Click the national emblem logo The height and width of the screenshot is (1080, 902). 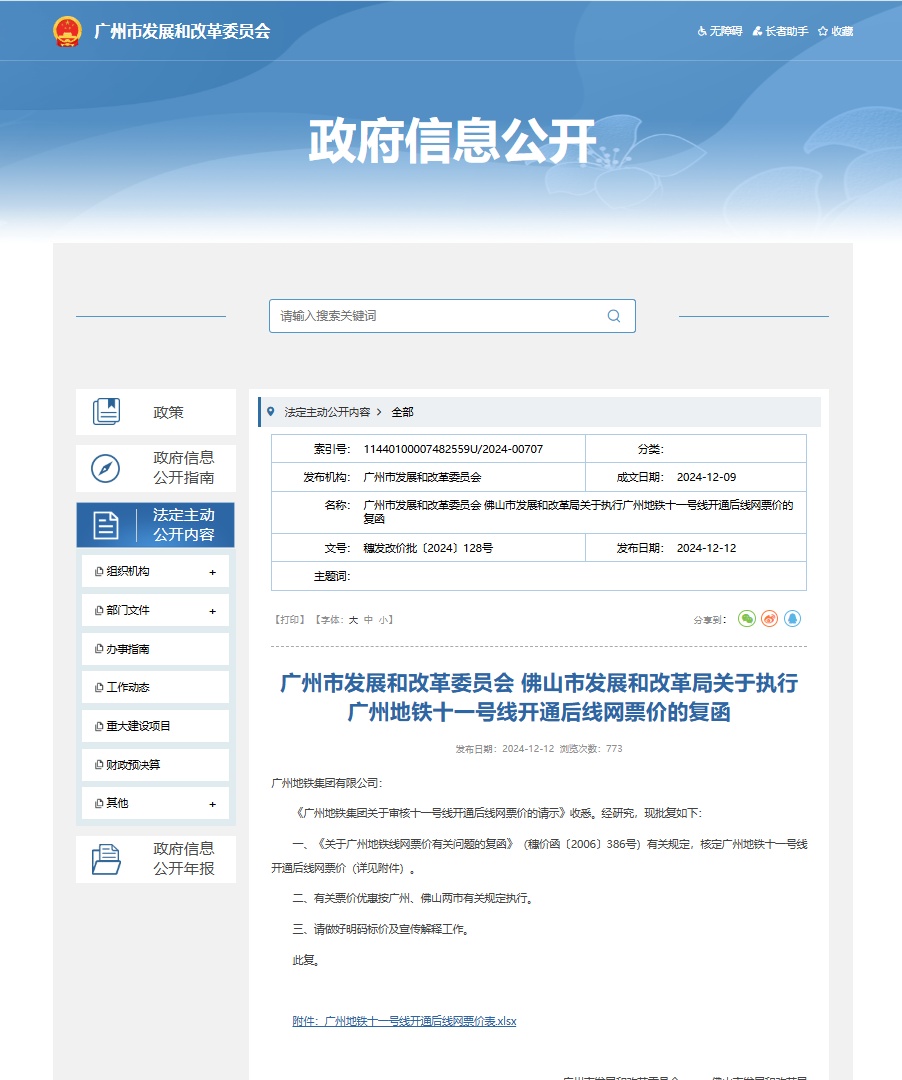(66, 30)
